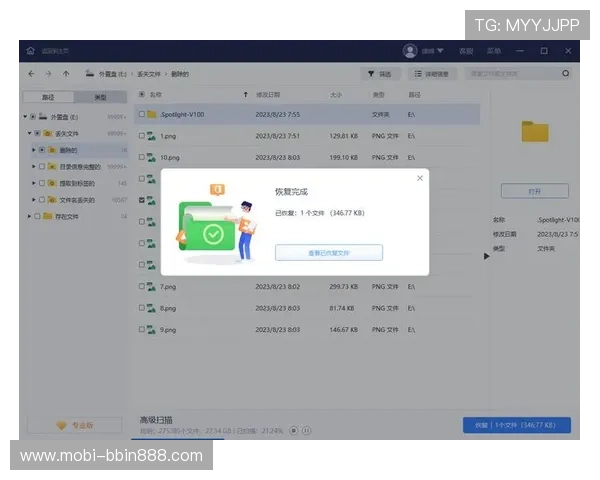
Task: Click the 丢失文件 folder icon in tree
Action: click(47, 133)
